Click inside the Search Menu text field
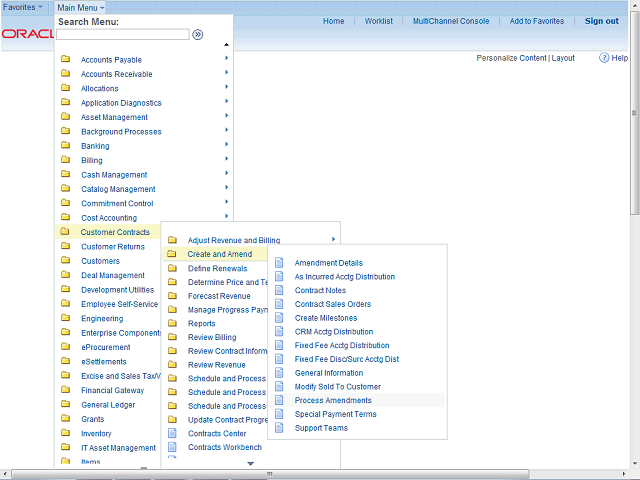 point(122,34)
